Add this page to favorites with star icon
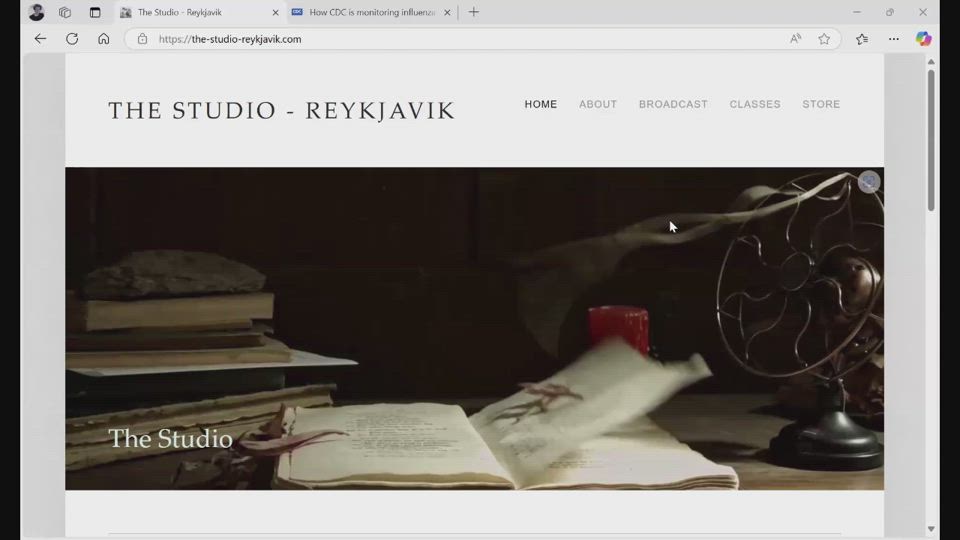 coord(824,39)
